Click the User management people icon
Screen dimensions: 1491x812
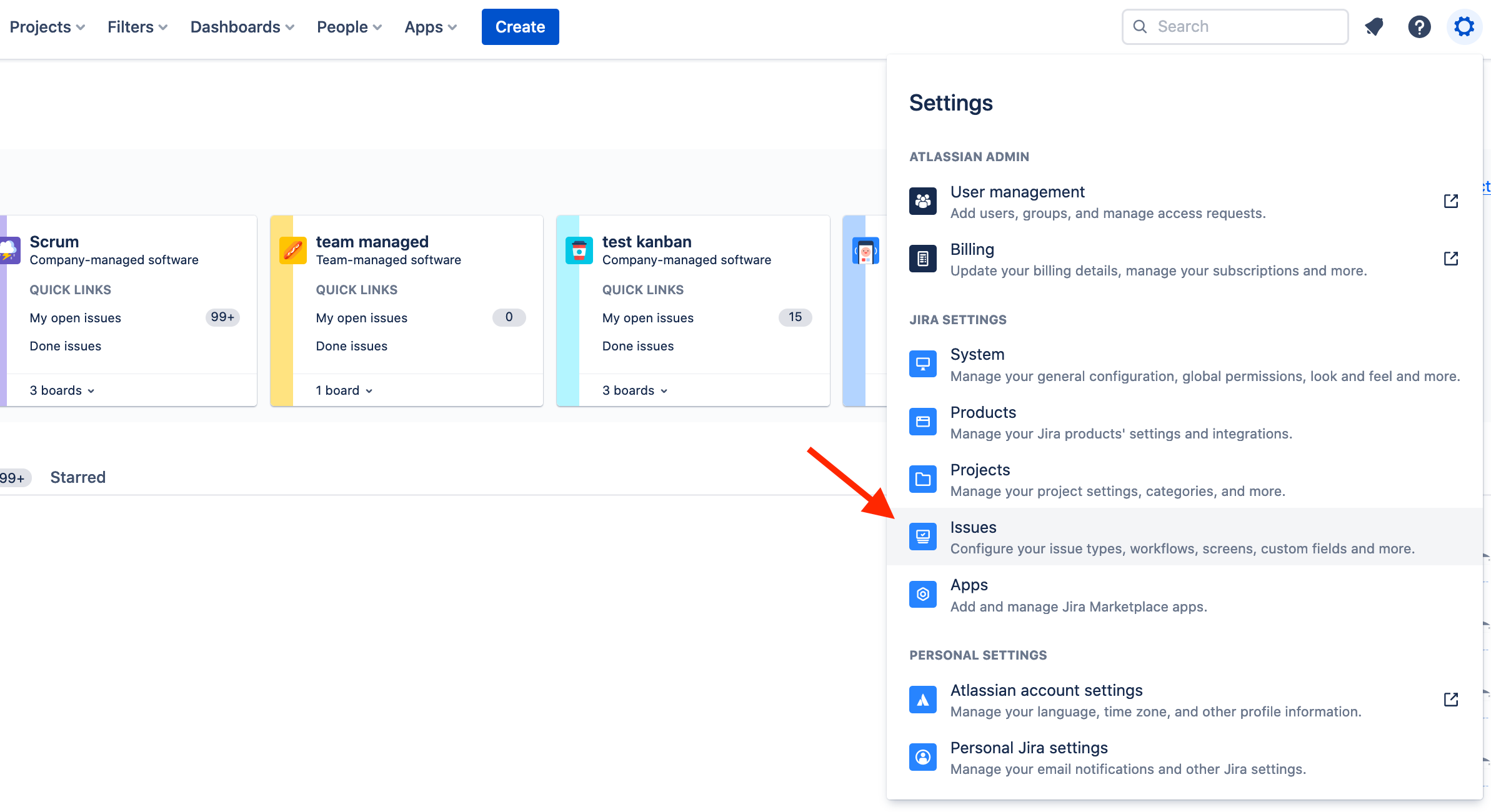click(923, 201)
